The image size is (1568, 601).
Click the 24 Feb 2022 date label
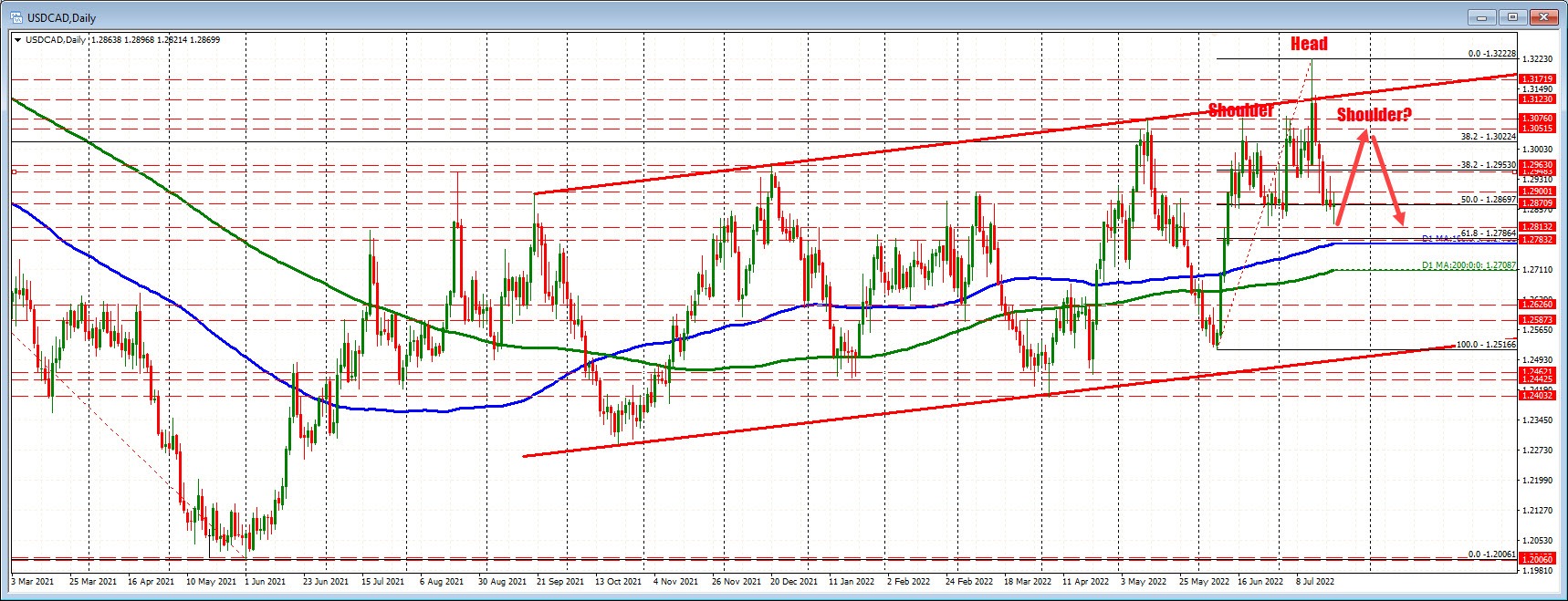969,581
